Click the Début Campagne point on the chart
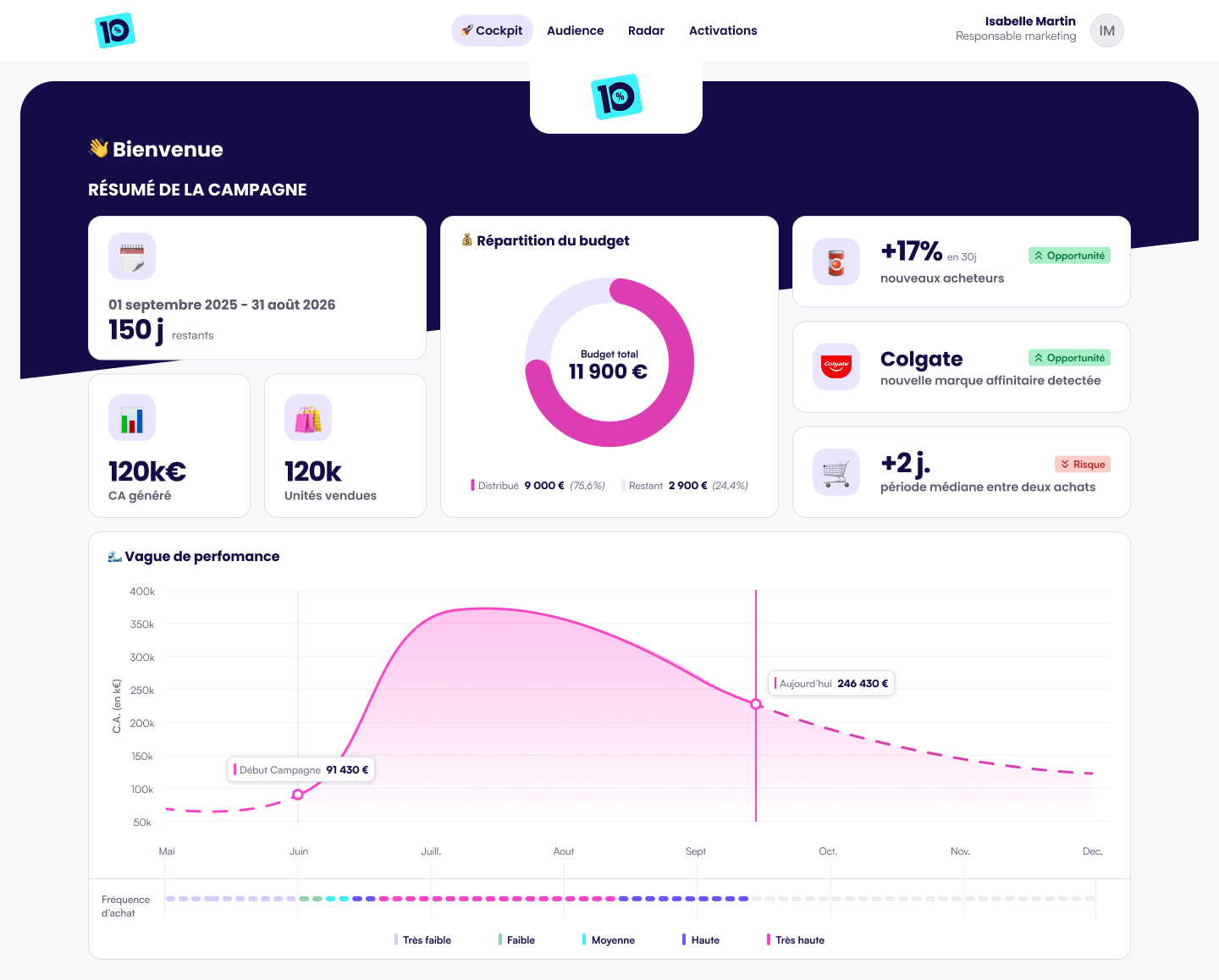Image resolution: width=1219 pixels, height=980 pixels. pyautogui.click(x=298, y=795)
